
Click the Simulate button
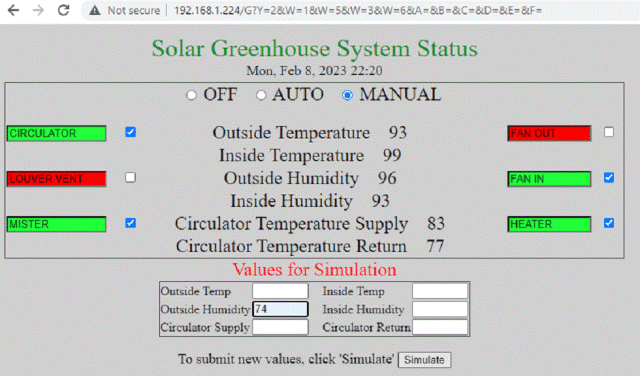coord(424,360)
